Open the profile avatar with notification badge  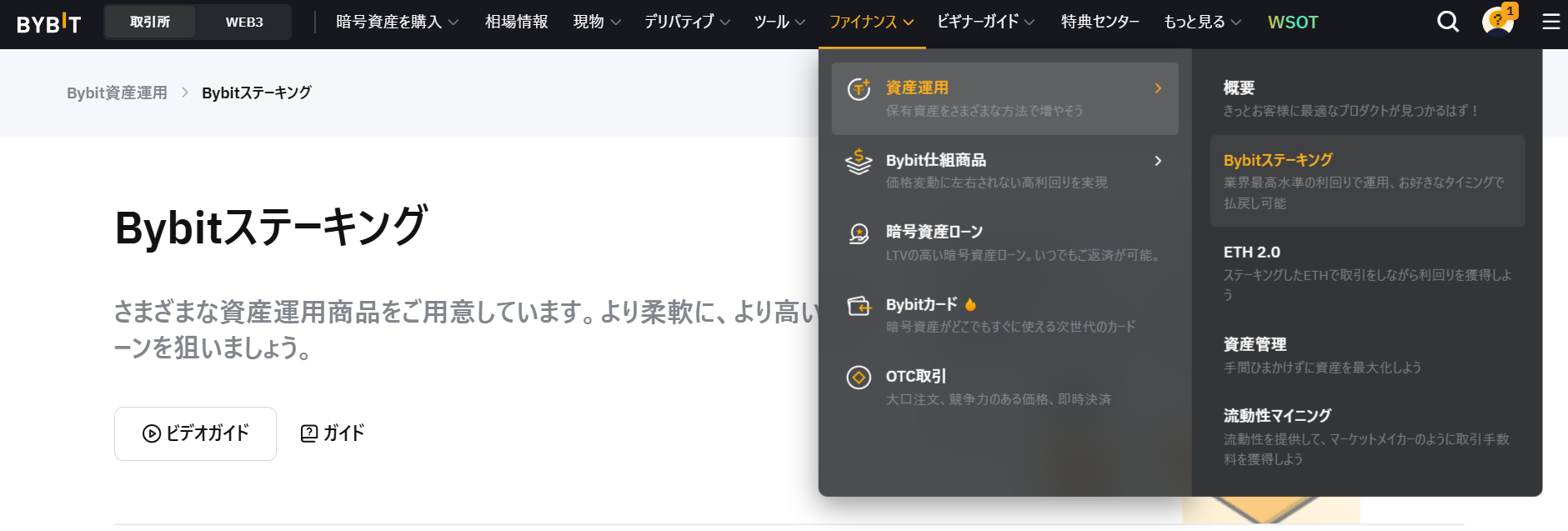click(1498, 22)
